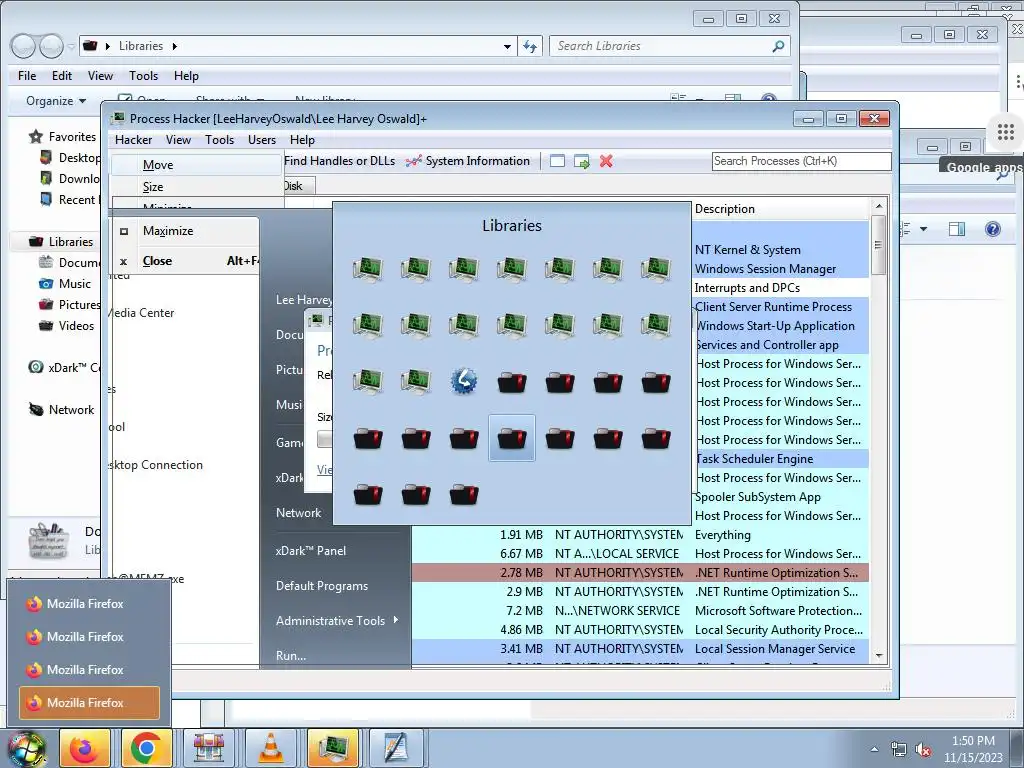Open Videos library in navigation pane
Viewport: 1024px width, 768px height.
pyautogui.click(x=67, y=326)
